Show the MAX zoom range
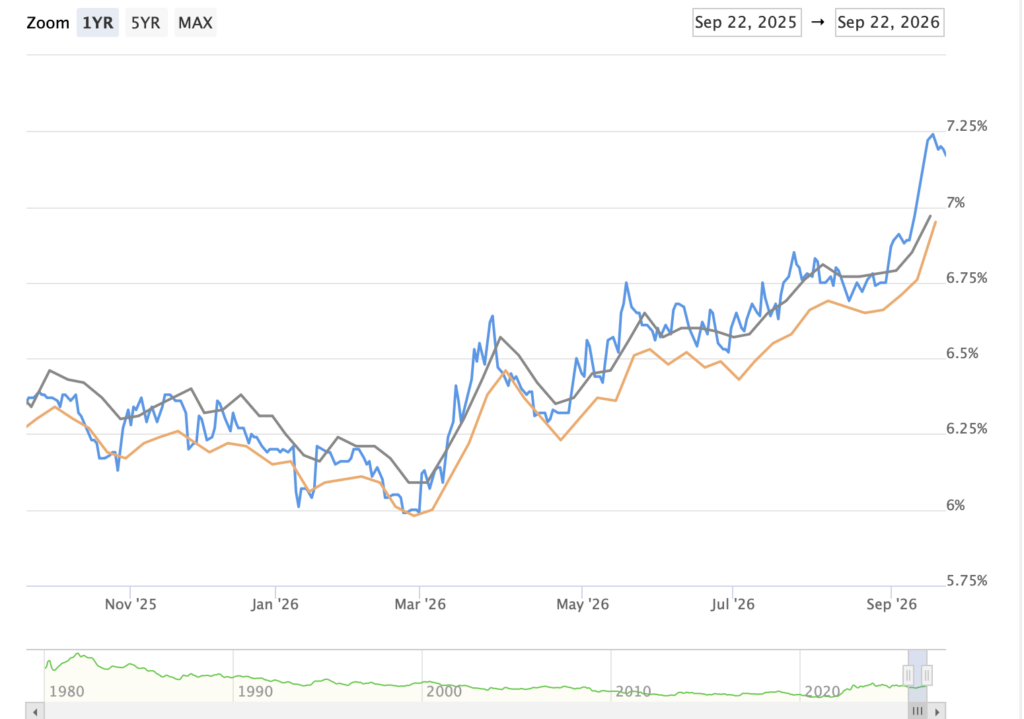Screen dimensions: 1024x719 (x=195, y=23)
